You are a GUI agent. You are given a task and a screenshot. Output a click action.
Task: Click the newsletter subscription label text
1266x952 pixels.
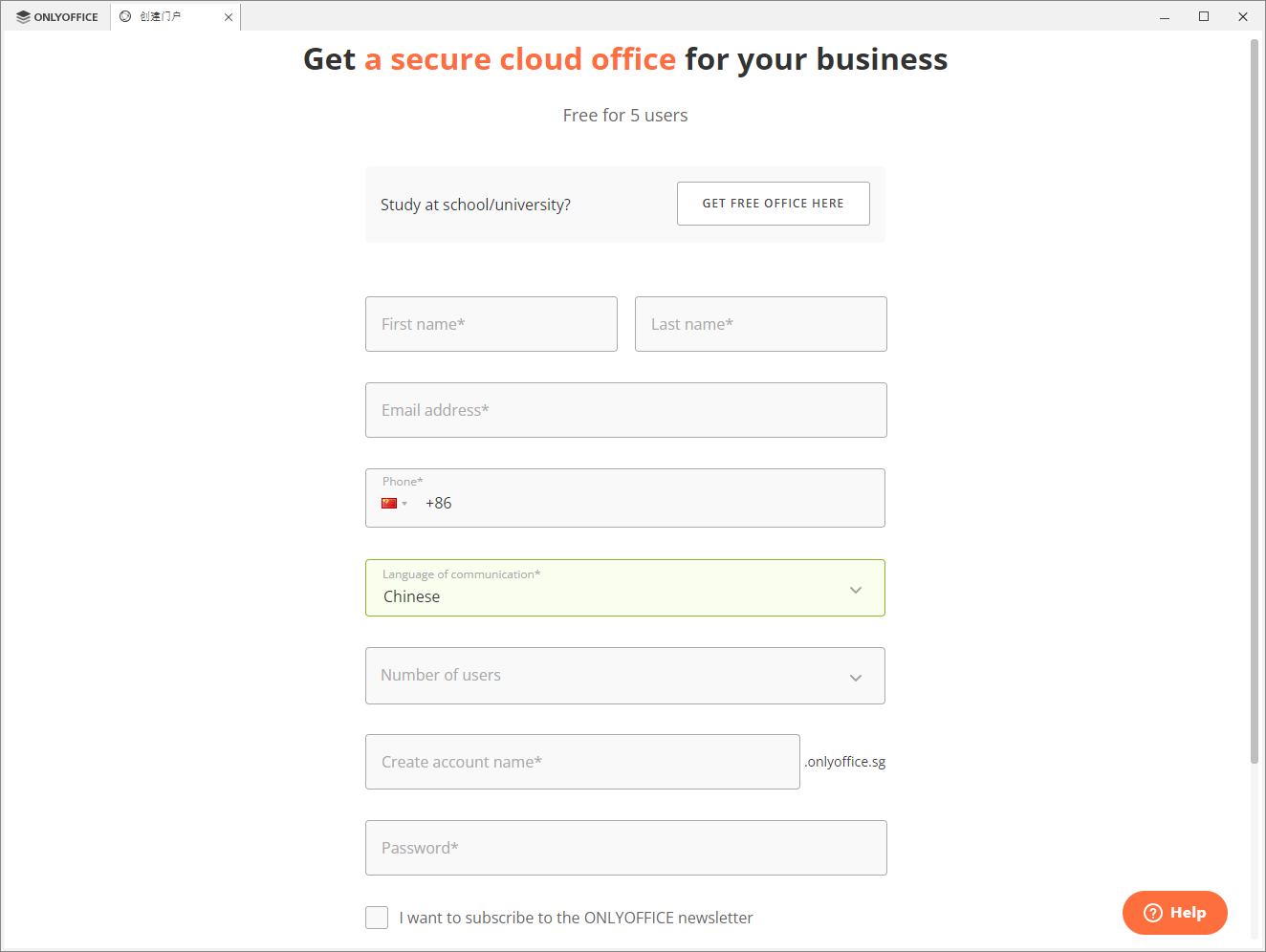point(576,918)
